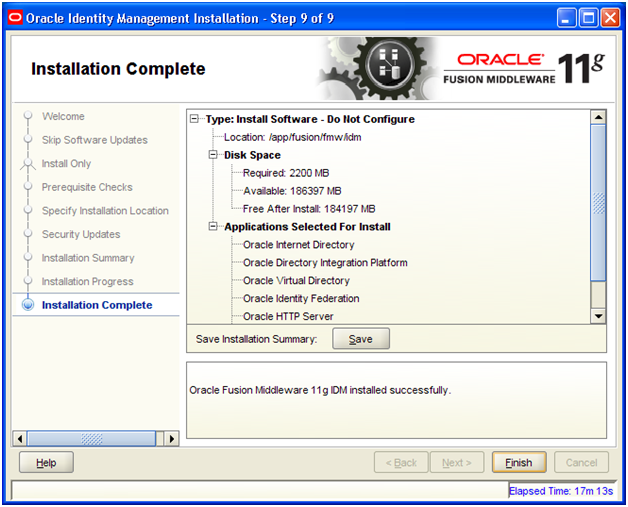The height and width of the screenshot is (507, 628).
Task: Click the summary tree vertical scrollbar thumb
Action: click(598, 203)
